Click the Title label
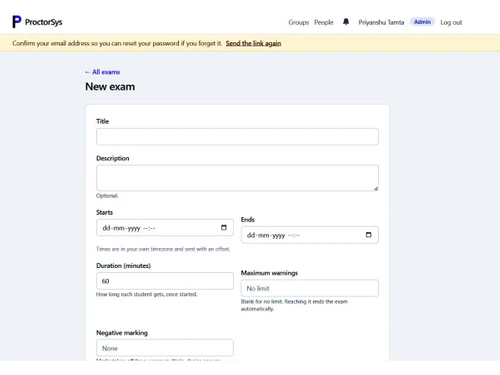The image size is (500, 375). (103, 121)
